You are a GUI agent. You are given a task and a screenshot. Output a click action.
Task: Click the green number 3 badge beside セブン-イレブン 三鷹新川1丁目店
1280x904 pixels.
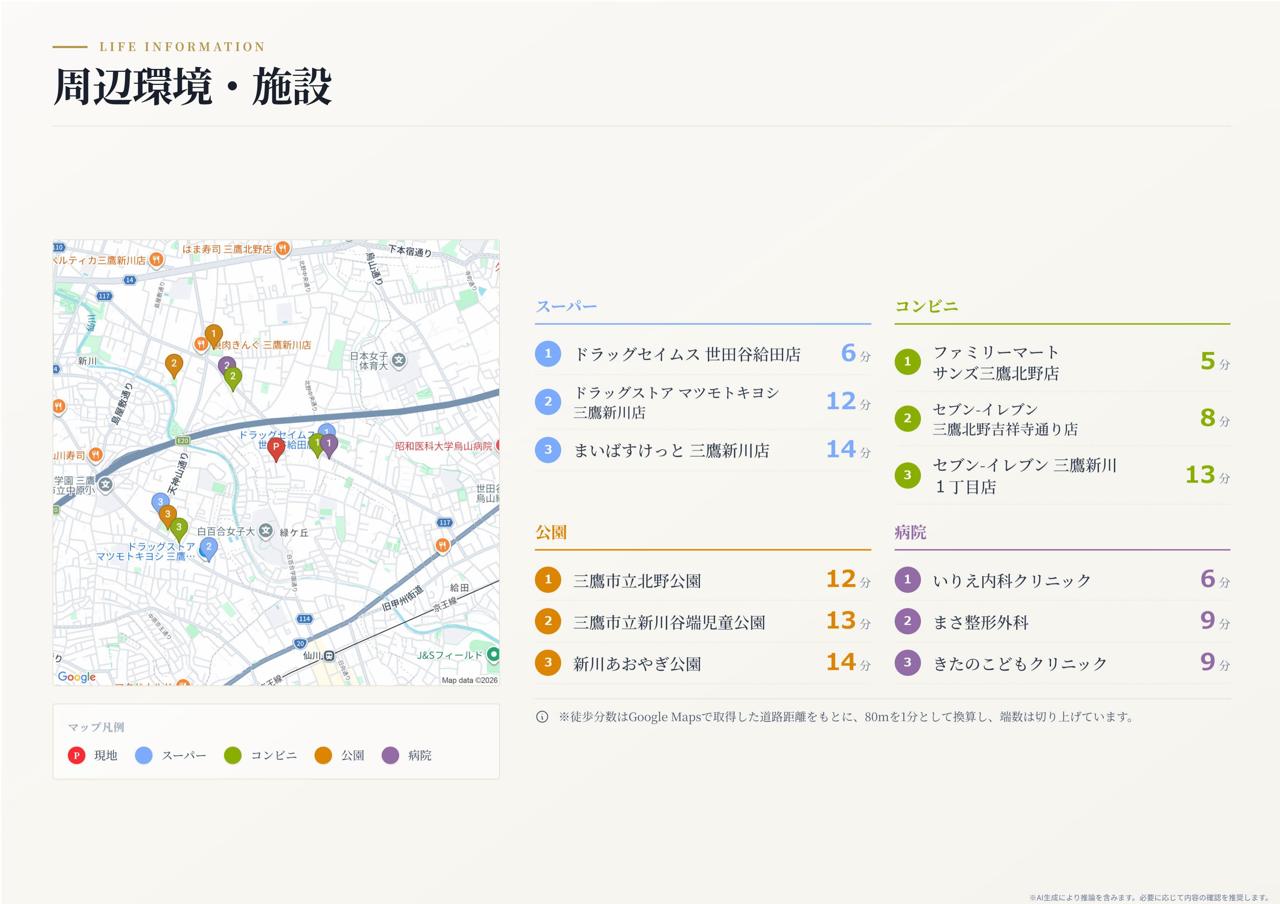(x=907, y=475)
